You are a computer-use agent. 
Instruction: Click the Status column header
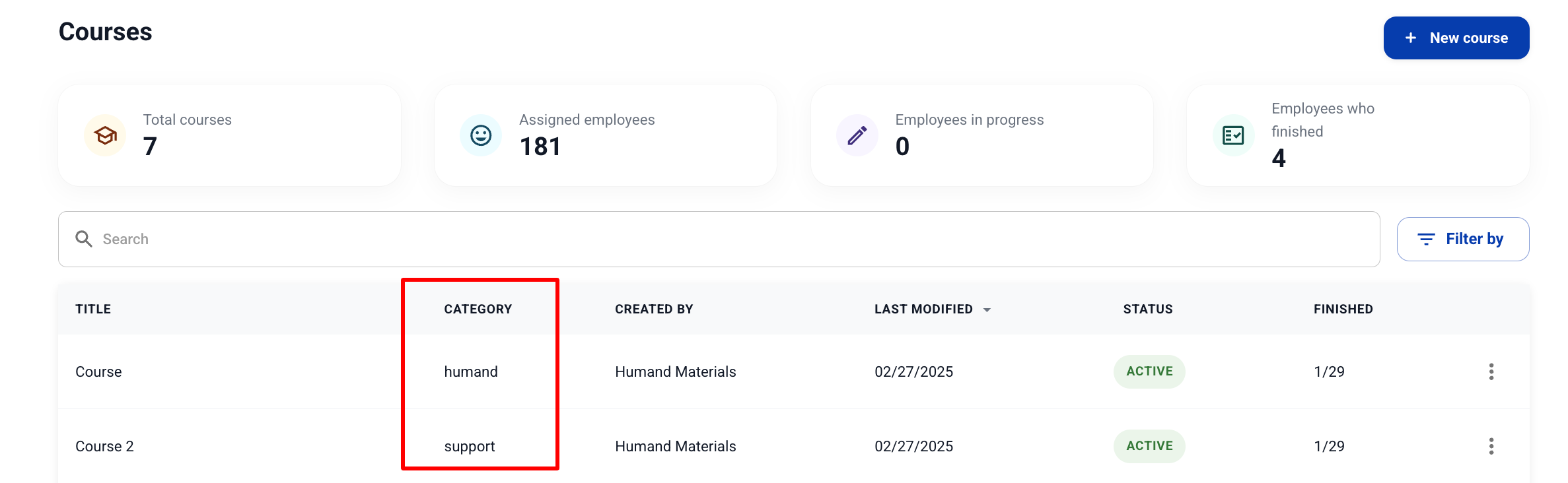pos(1147,309)
